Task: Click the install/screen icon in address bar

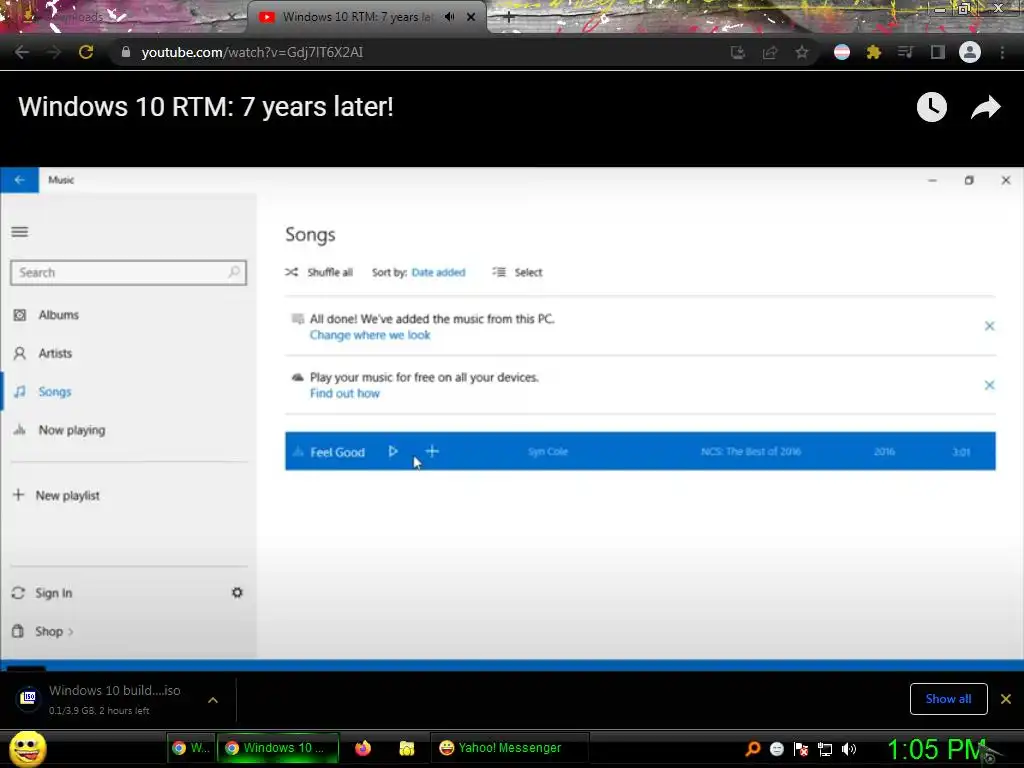Action: [738, 52]
